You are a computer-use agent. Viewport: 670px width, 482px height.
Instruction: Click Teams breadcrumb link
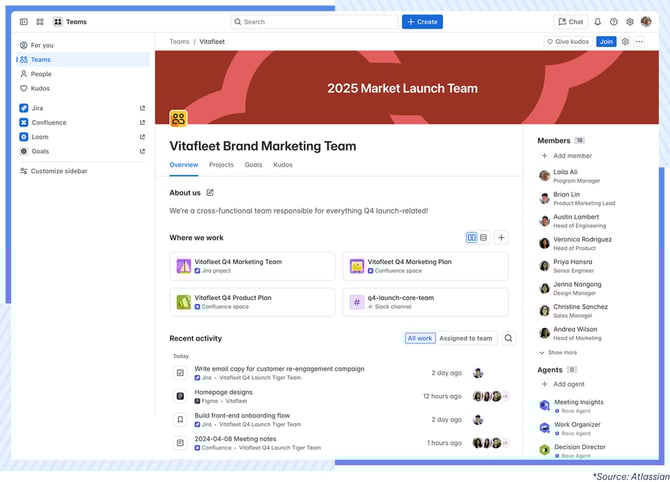[x=179, y=42]
